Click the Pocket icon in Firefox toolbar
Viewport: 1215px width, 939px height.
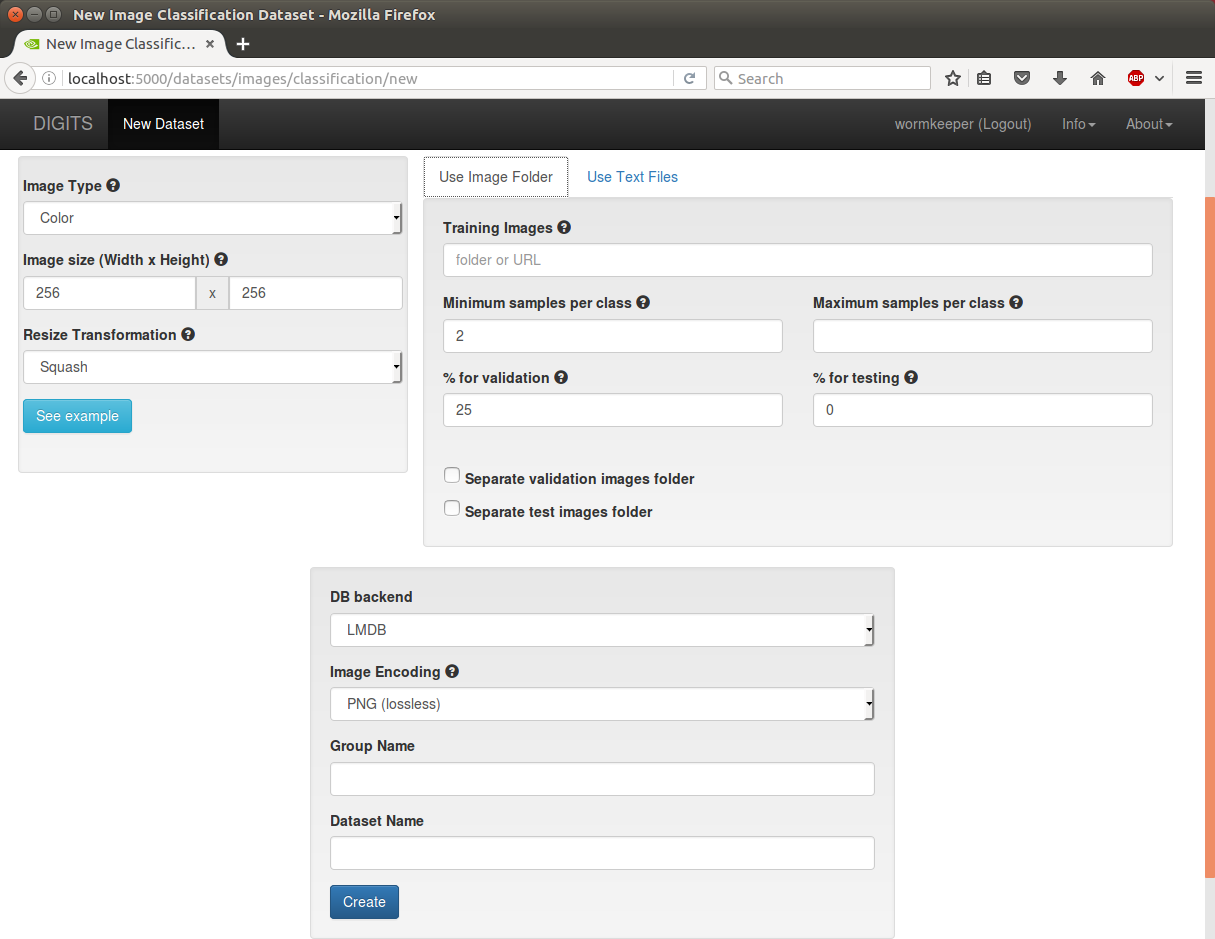[1022, 78]
